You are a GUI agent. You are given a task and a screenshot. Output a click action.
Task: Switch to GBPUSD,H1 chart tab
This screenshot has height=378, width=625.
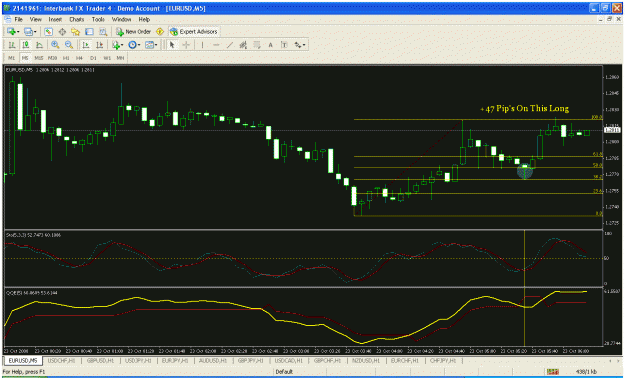click(x=100, y=360)
